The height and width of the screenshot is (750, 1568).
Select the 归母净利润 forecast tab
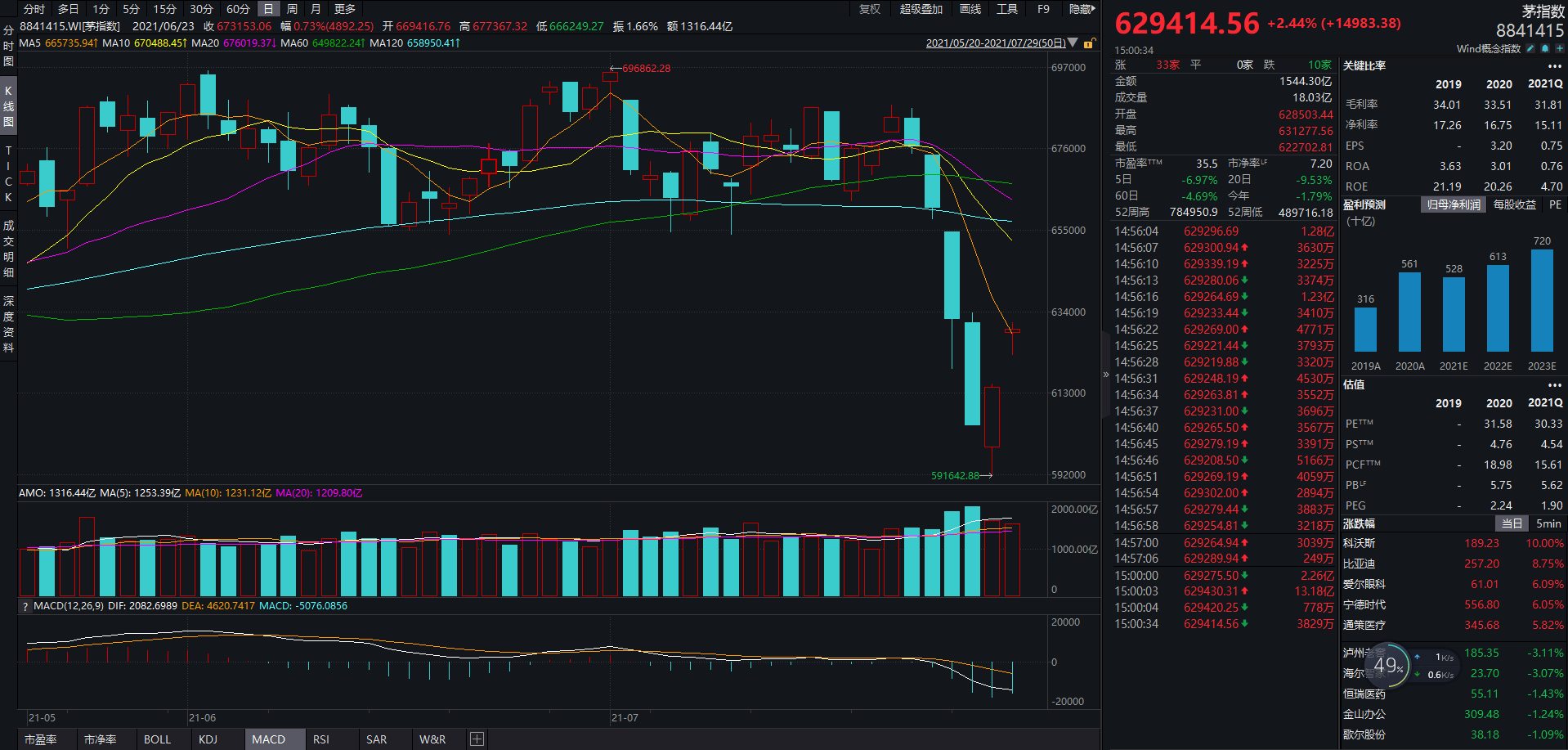1454,204
